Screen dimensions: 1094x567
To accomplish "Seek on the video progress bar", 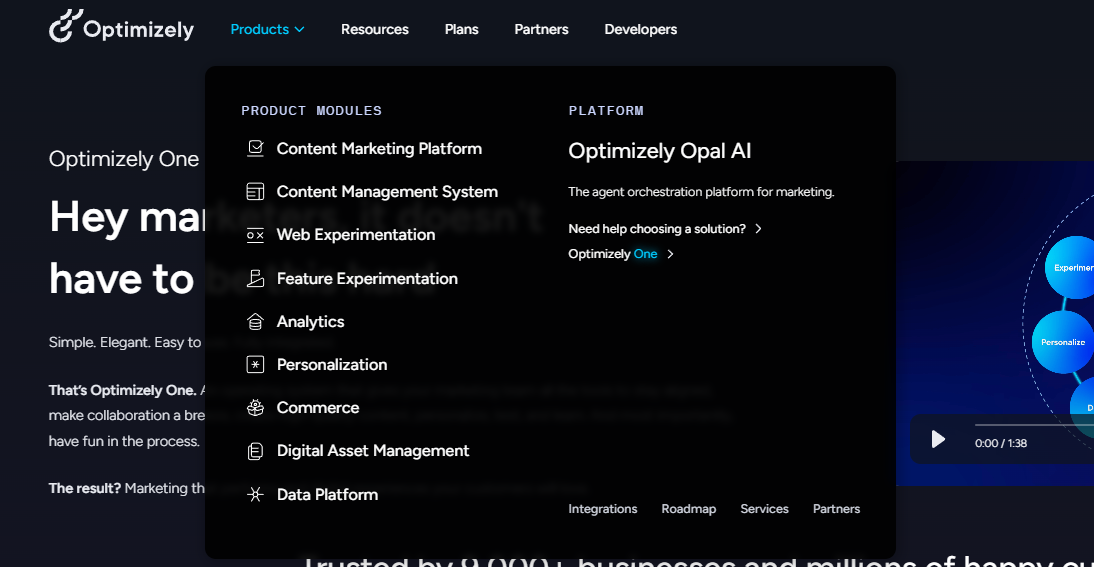I will [1034, 424].
